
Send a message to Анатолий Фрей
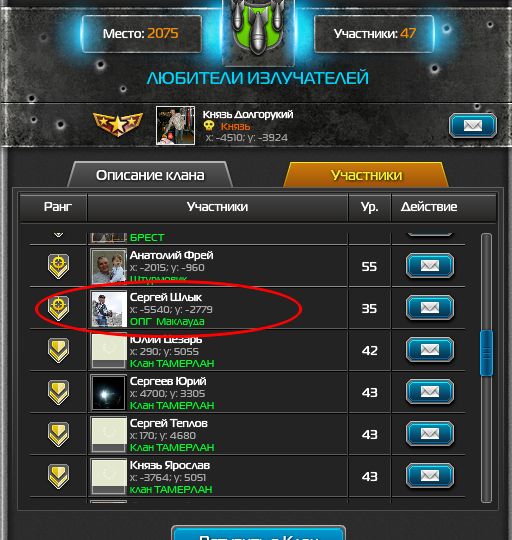coord(430,266)
